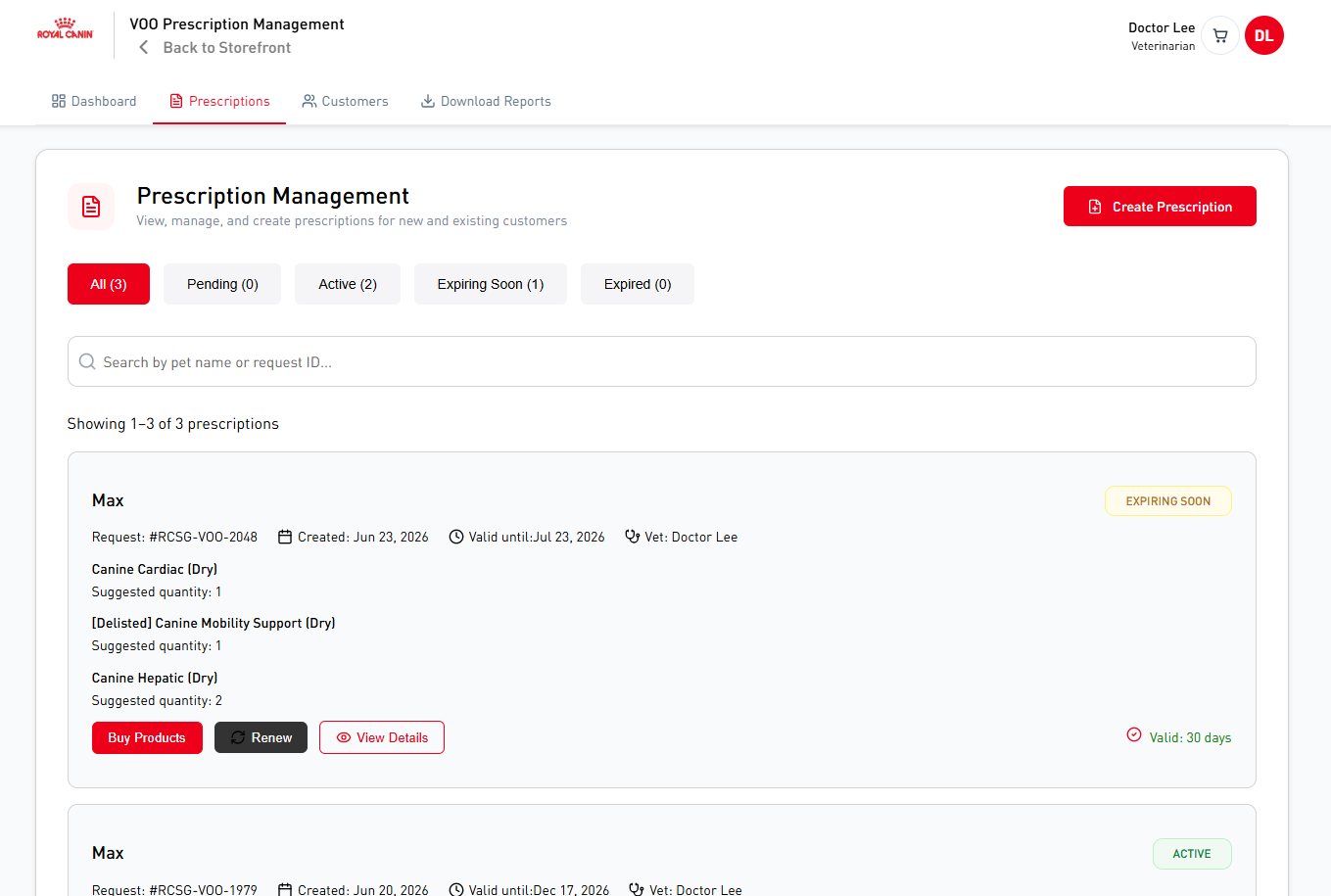
Task: Click the back arrow chevron icon
Action: coord(144,48)
